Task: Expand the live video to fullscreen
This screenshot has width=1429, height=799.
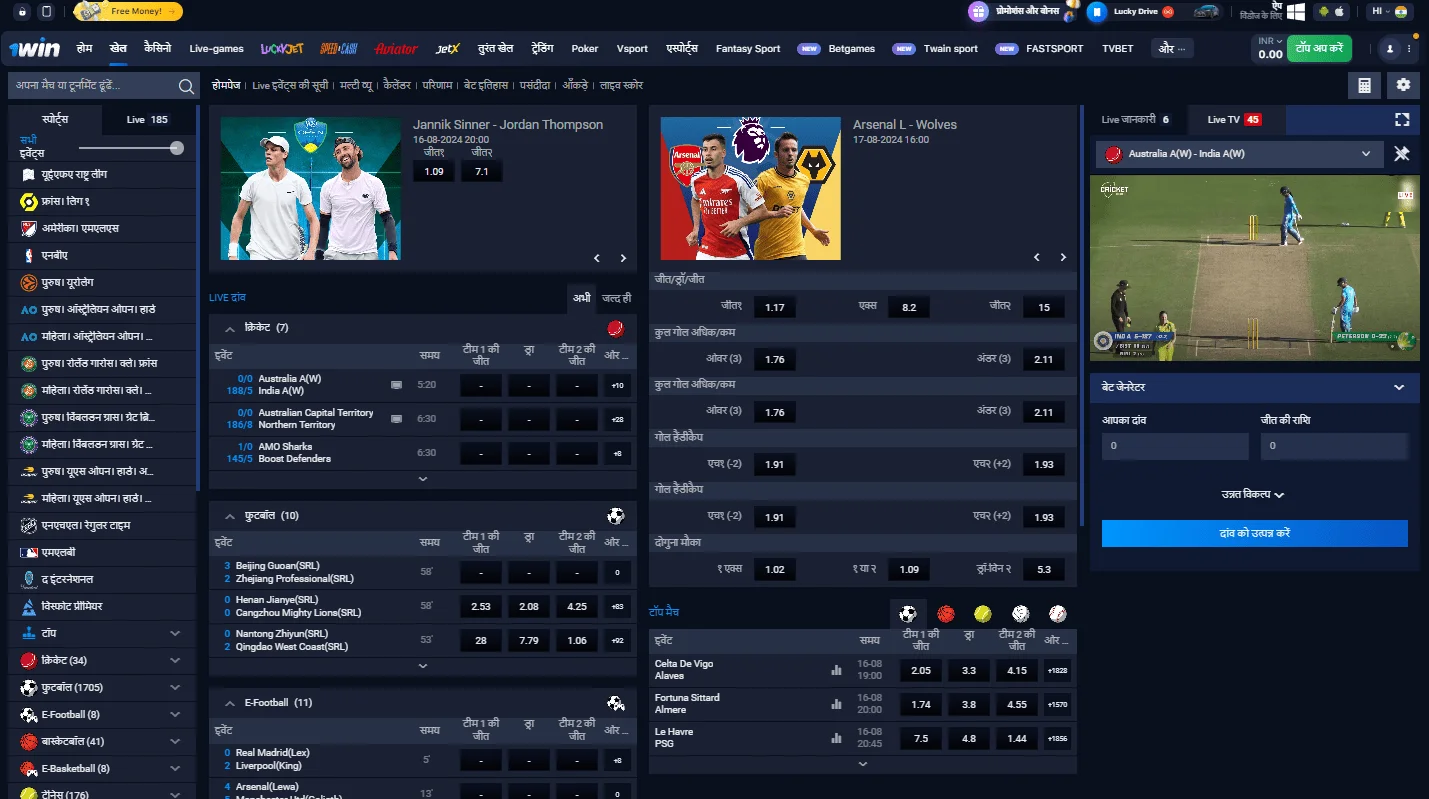Action: point(1402,120)
